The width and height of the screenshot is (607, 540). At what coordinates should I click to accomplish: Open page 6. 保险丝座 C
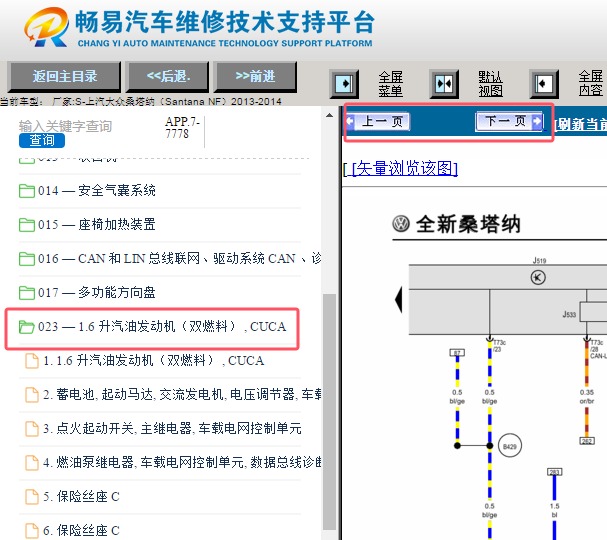pos(81,530)
